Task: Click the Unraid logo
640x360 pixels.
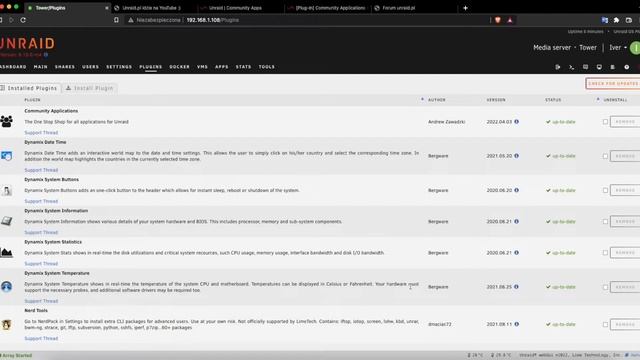Action: (x=27, y=44)
